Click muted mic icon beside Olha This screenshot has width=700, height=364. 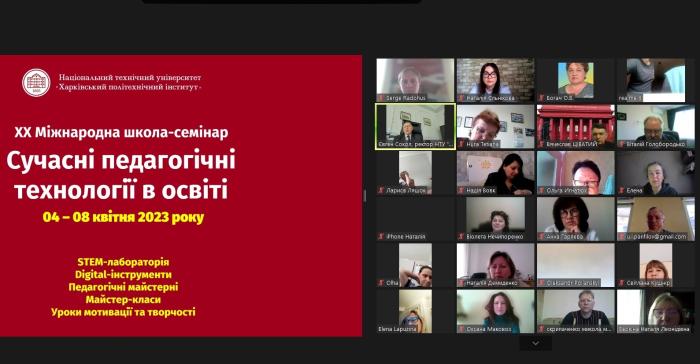381,283
